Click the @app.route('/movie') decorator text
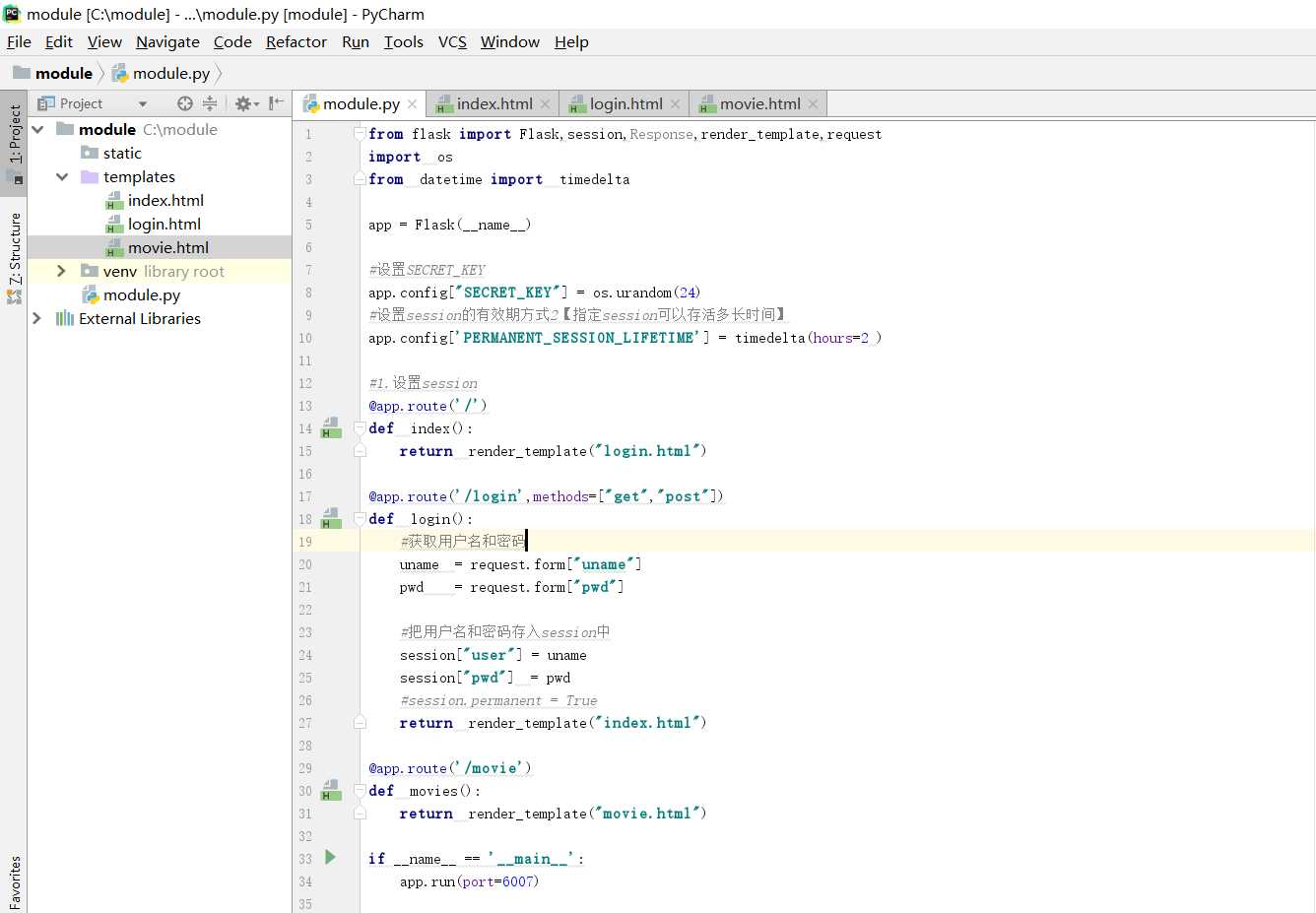The height and width of the screenshot is (913, 1316). coord(450,768)
